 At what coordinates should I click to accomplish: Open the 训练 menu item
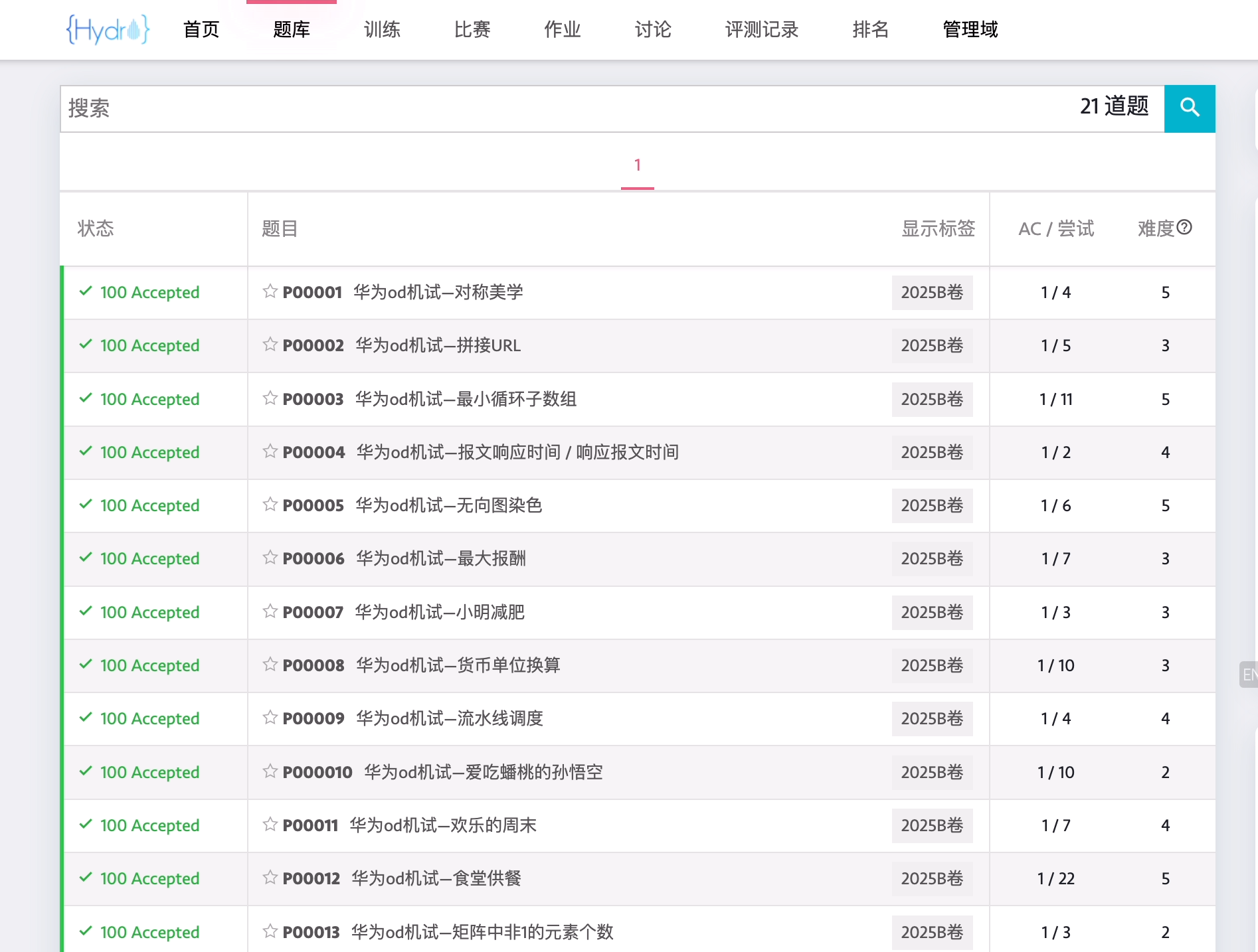click(382, 29)
